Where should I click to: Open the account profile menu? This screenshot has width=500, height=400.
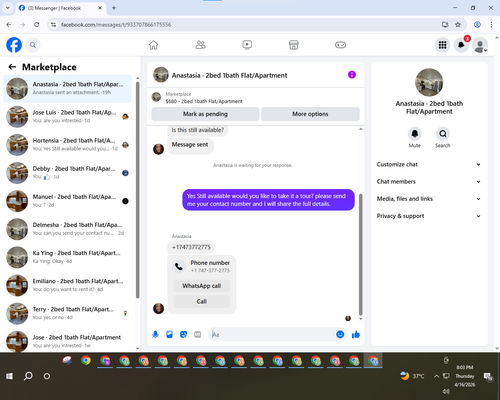(480, 45)
